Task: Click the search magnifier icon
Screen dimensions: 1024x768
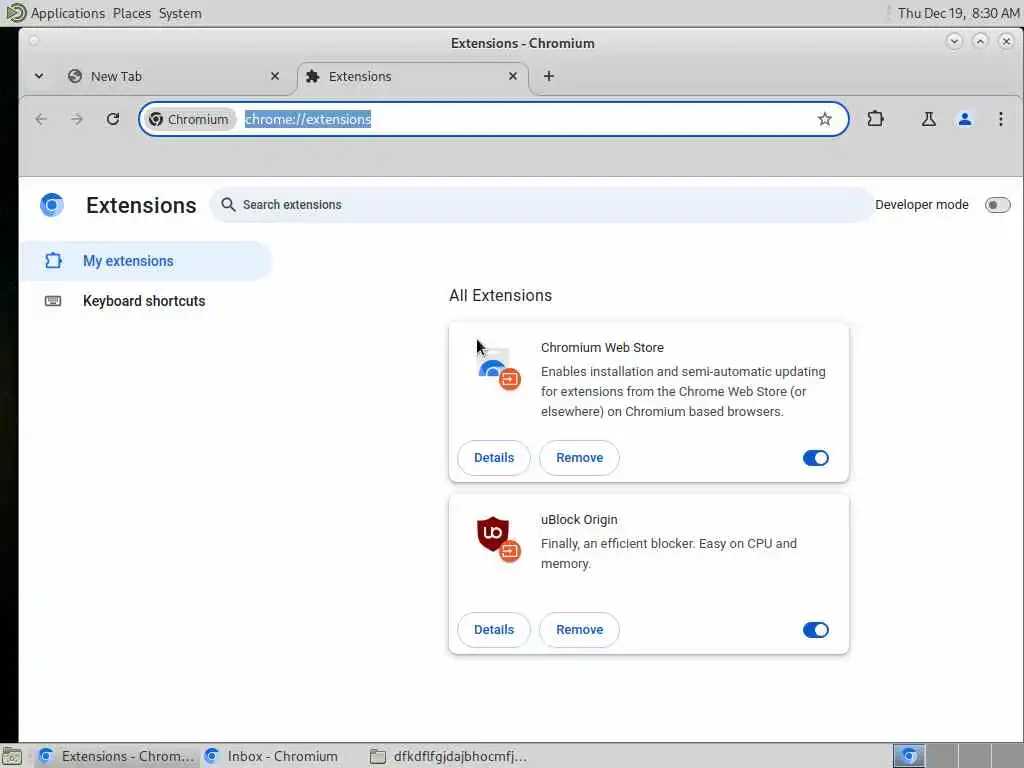Action: (228, 204)
